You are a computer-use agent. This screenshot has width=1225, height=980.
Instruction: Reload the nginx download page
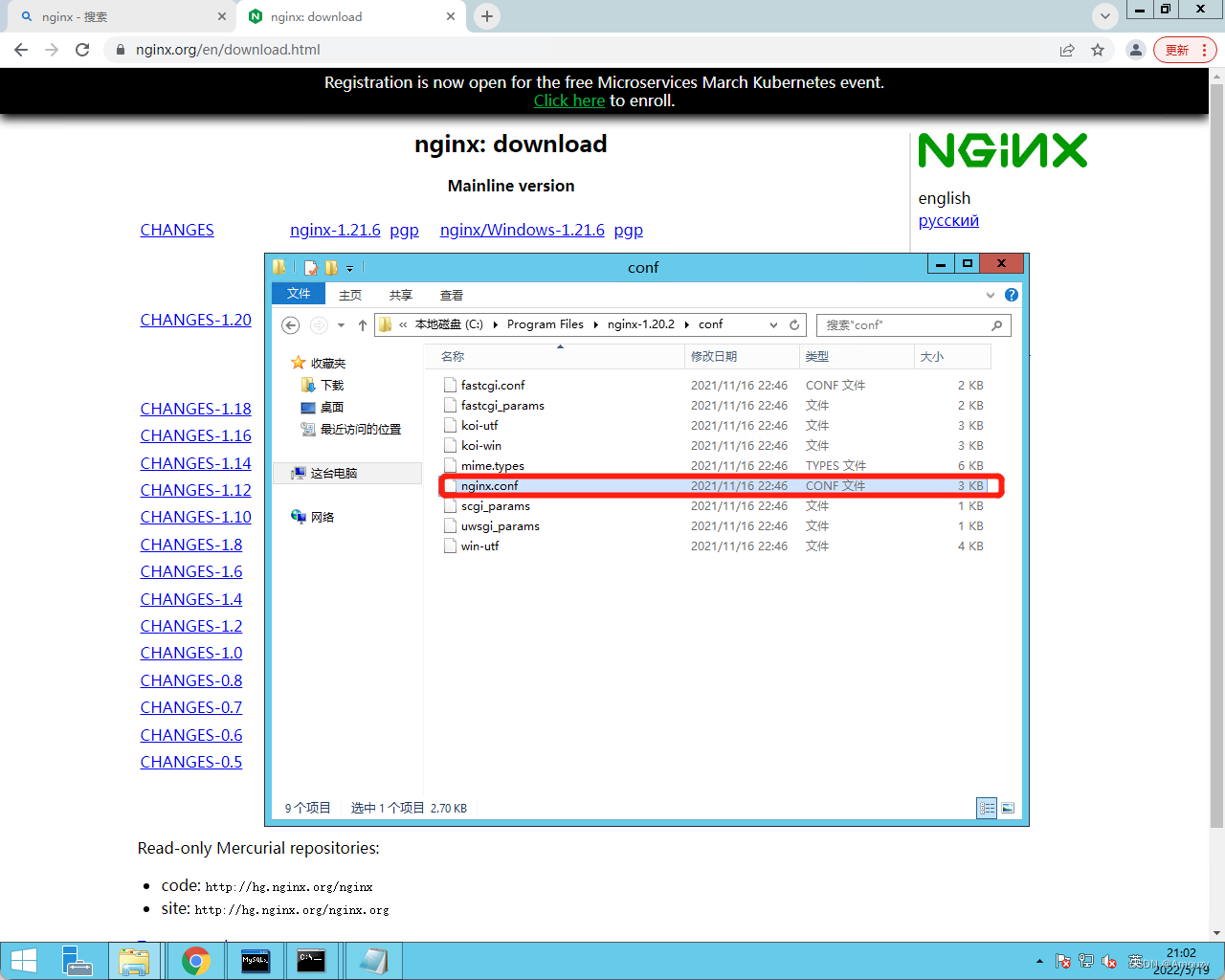[x=82, y=50]
